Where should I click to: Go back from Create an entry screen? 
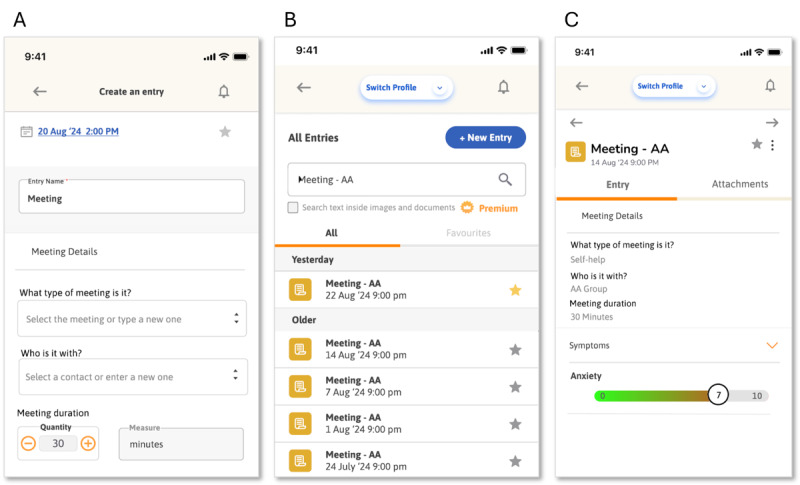(x=40, y=91)
